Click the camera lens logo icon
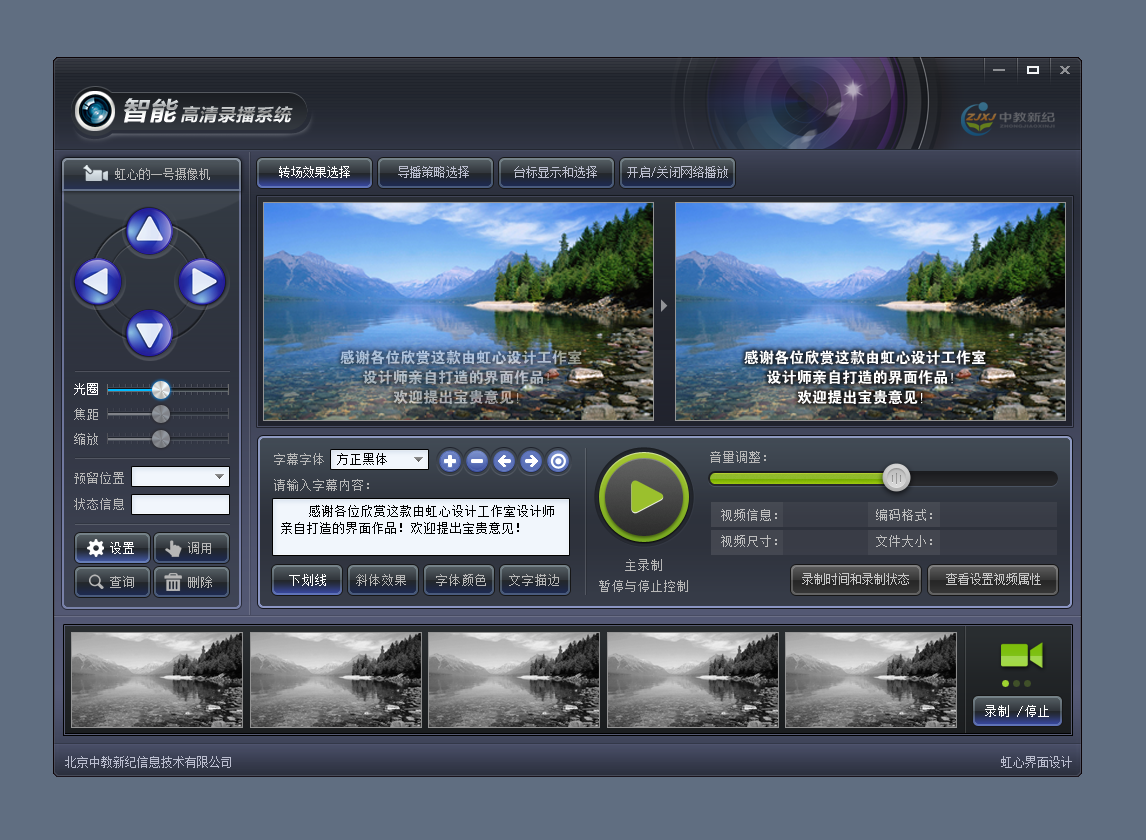This screenshot has width=1146, height=840. 95,111
